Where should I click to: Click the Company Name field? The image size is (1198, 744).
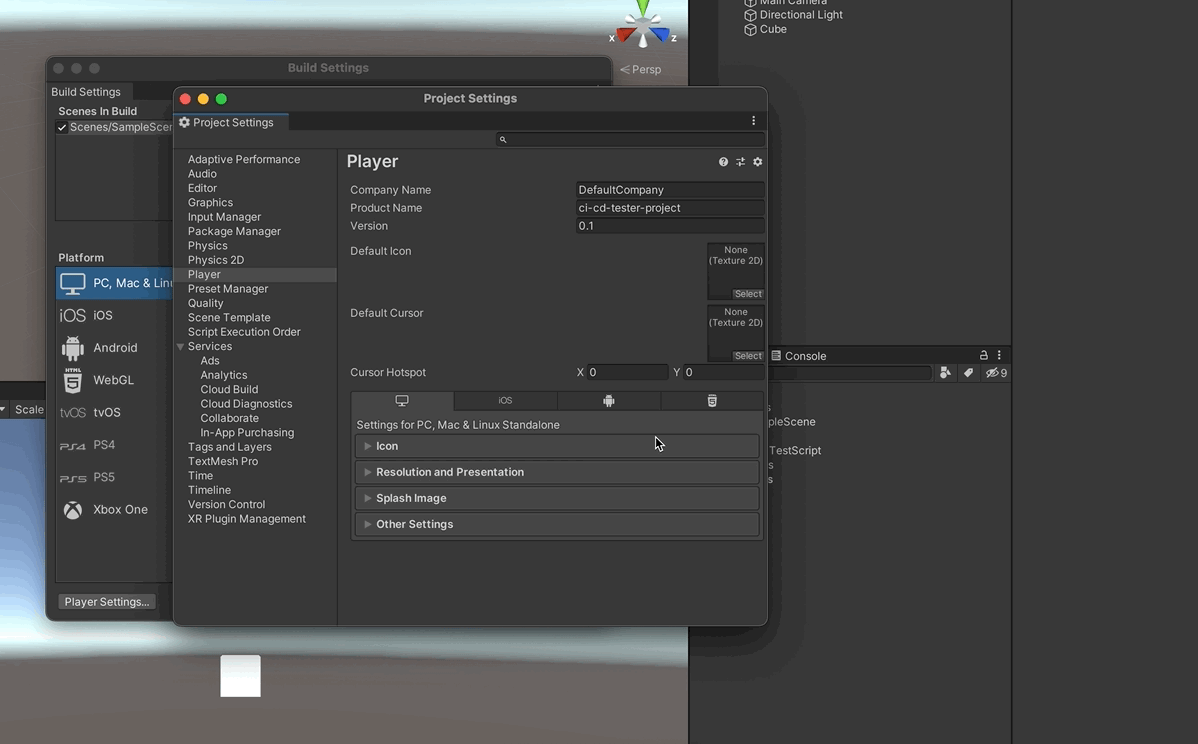click(x=670, y=190)
